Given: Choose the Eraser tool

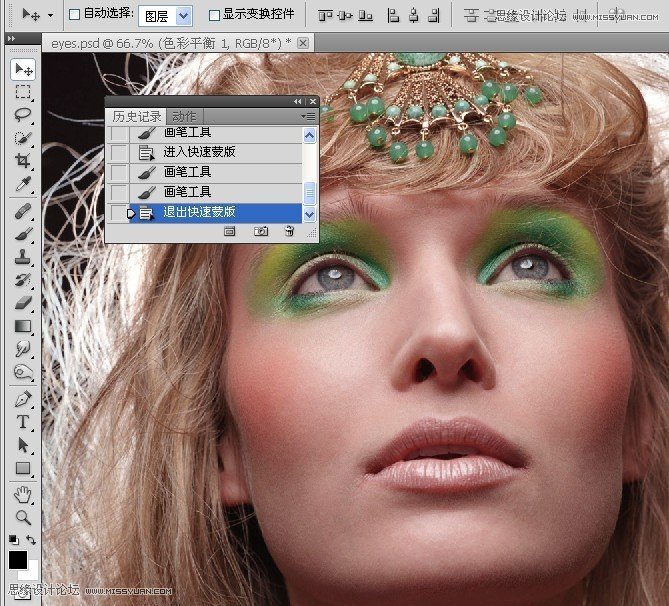Looking at the screenshot, I should pyautogui.click(x=23, y=302).
